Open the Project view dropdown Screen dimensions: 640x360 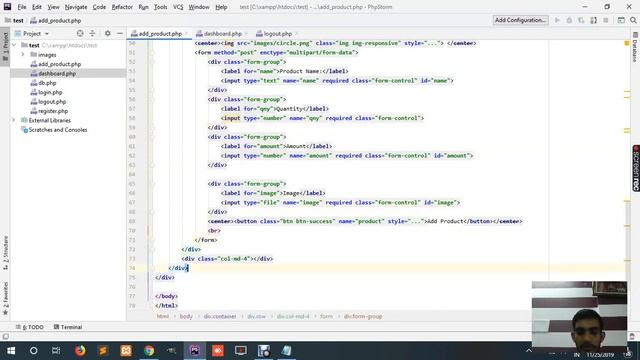click(x=32, y=33)
